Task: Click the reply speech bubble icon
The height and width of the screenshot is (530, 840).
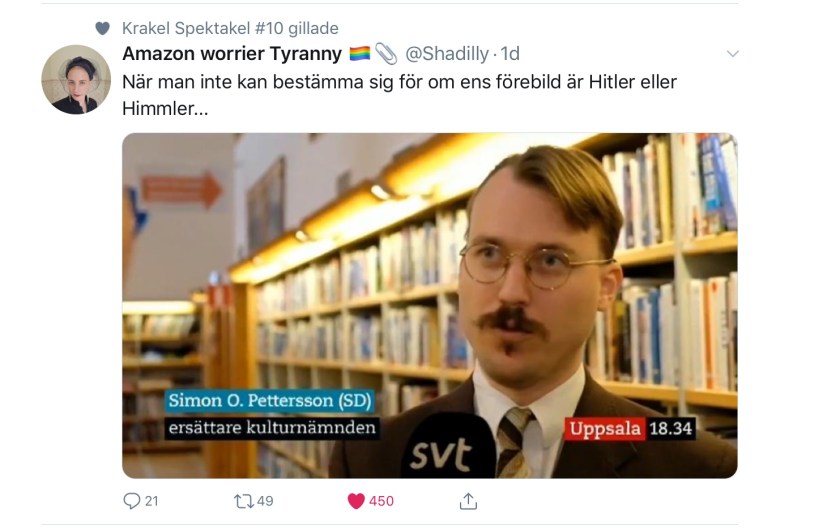Action: click(131, 501)
